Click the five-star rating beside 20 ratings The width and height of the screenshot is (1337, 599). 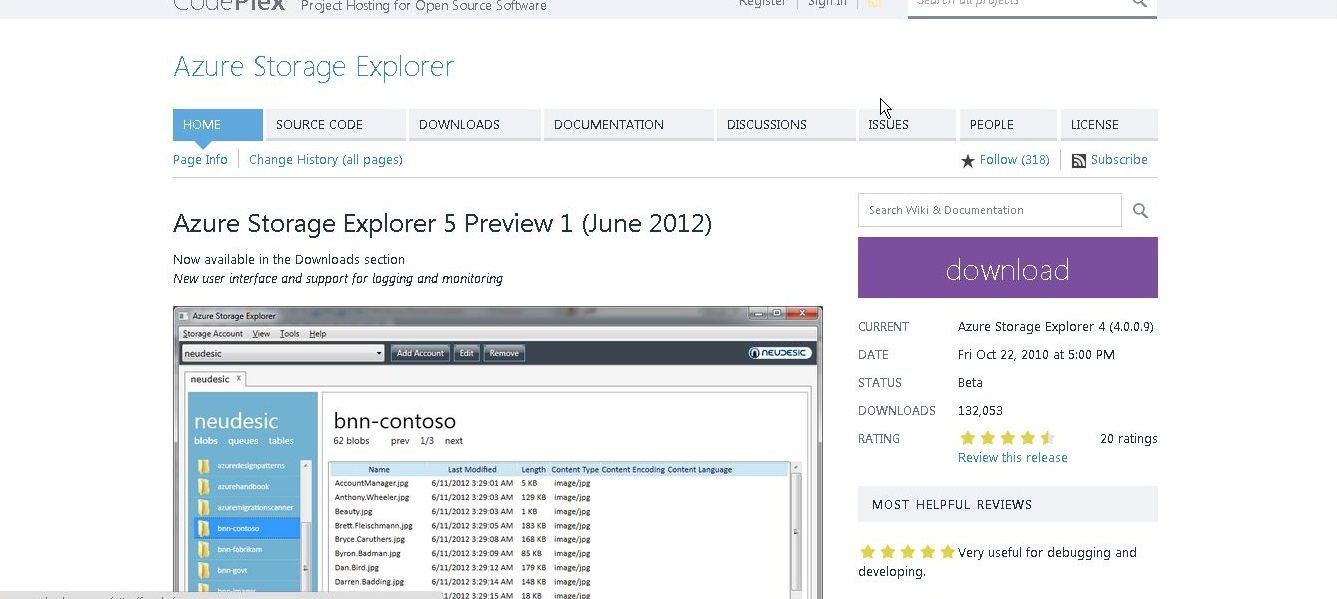pyautogui.click(x=1006, y=438)
